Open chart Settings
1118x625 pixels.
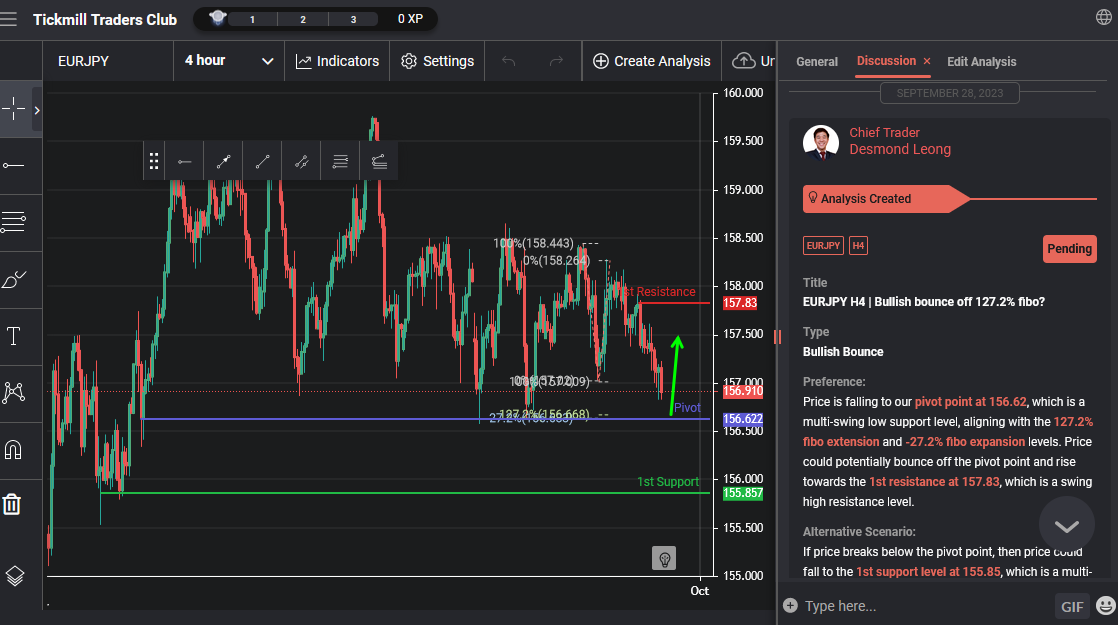pos(437,61)
